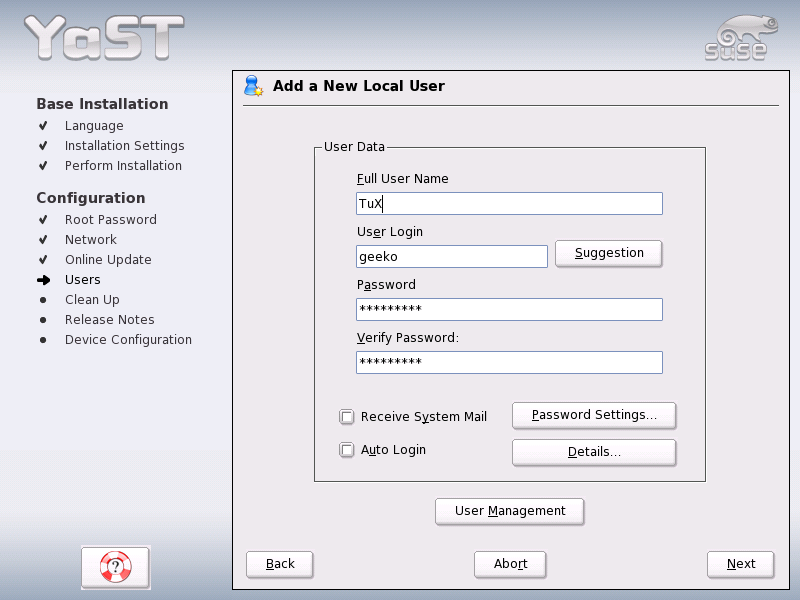Click the Add a New Local User title
This screenshot has width=800, height=600.
[x=359, y=86]
